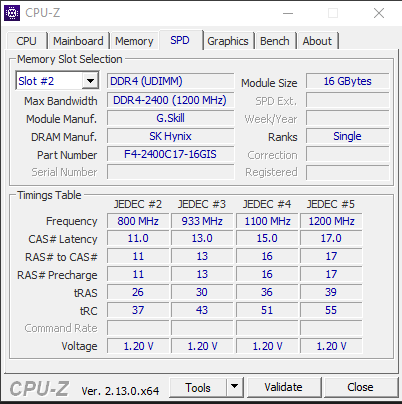The height and width of the screenshot is (404, 402).
Task: Click the 933 MHz frequency cell
Action: 202,221
